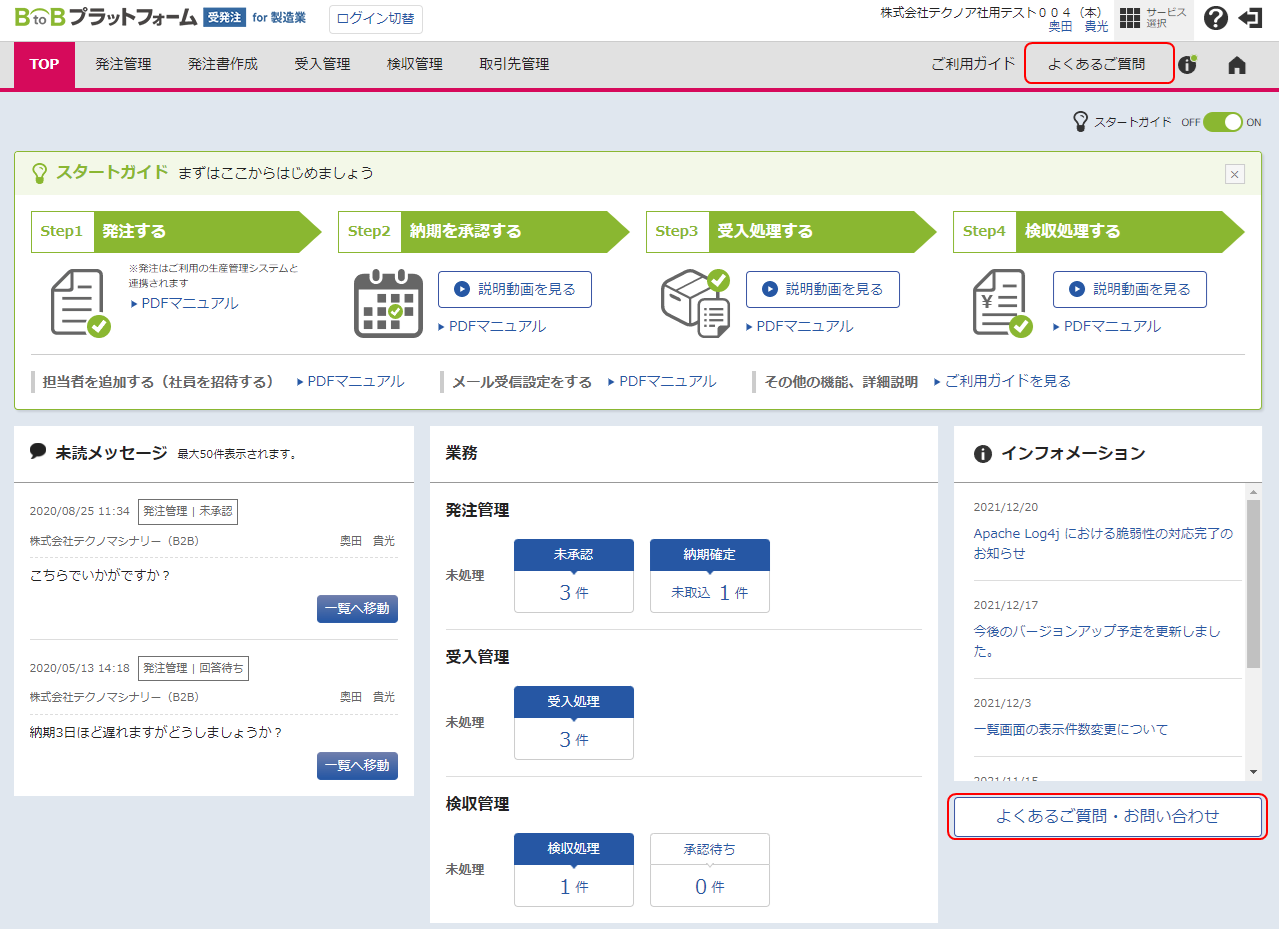The width and height of the screenshot is (1279, 929).
Task: Open the 検収管理 menu tab
Action: 414,64
